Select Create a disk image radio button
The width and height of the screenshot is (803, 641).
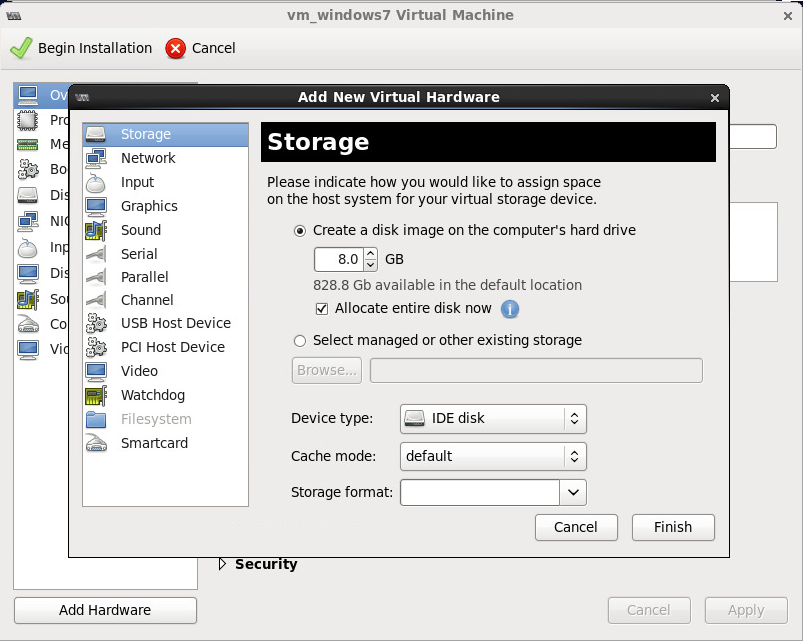point(300,231)
